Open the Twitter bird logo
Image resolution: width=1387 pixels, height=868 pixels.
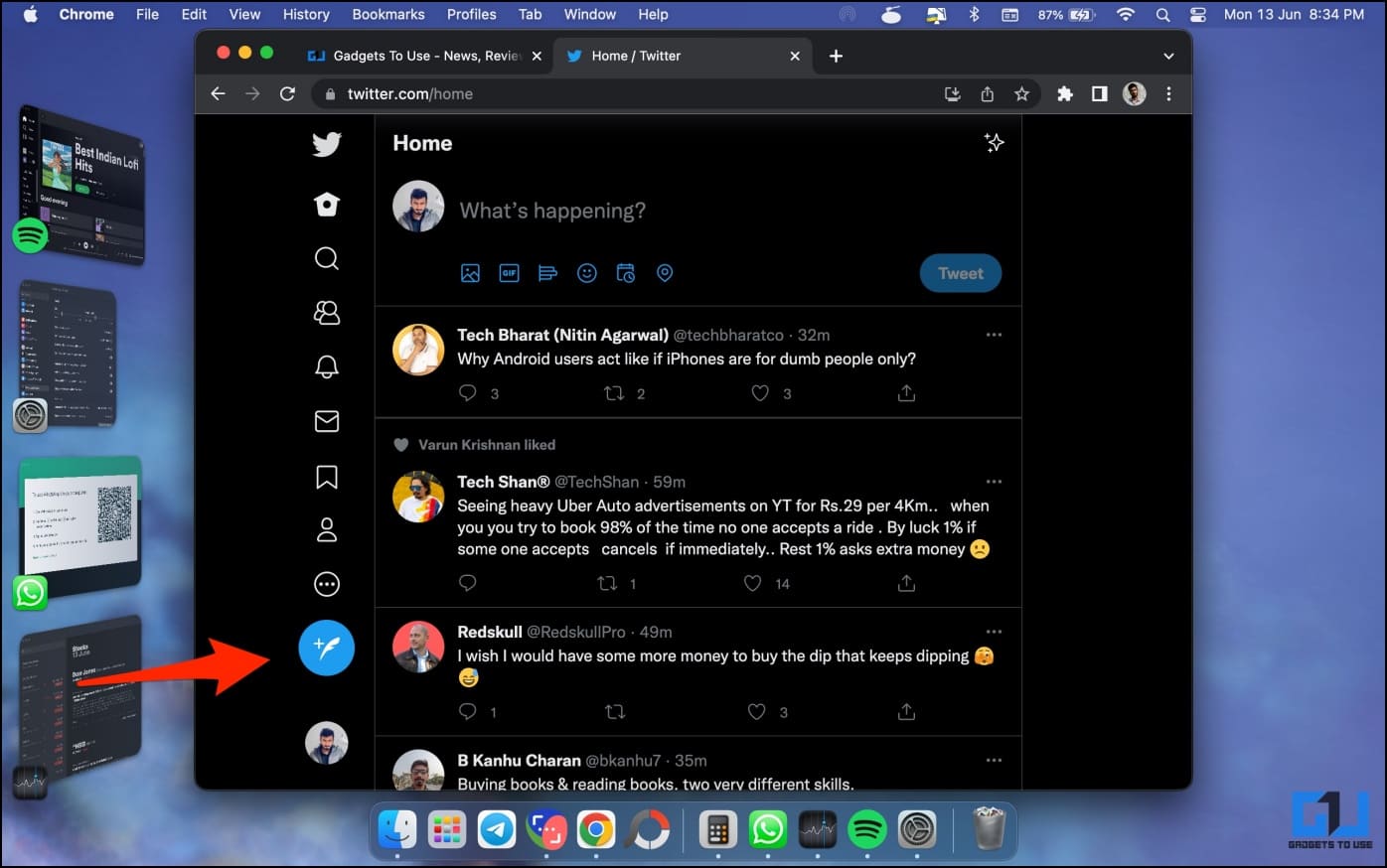327,144
